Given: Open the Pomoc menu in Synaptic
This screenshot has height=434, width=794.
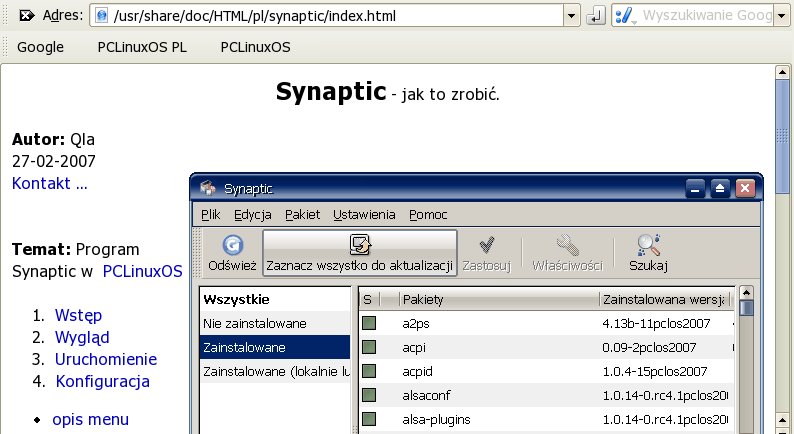Looking at the screenshot, I should [428, 215].
